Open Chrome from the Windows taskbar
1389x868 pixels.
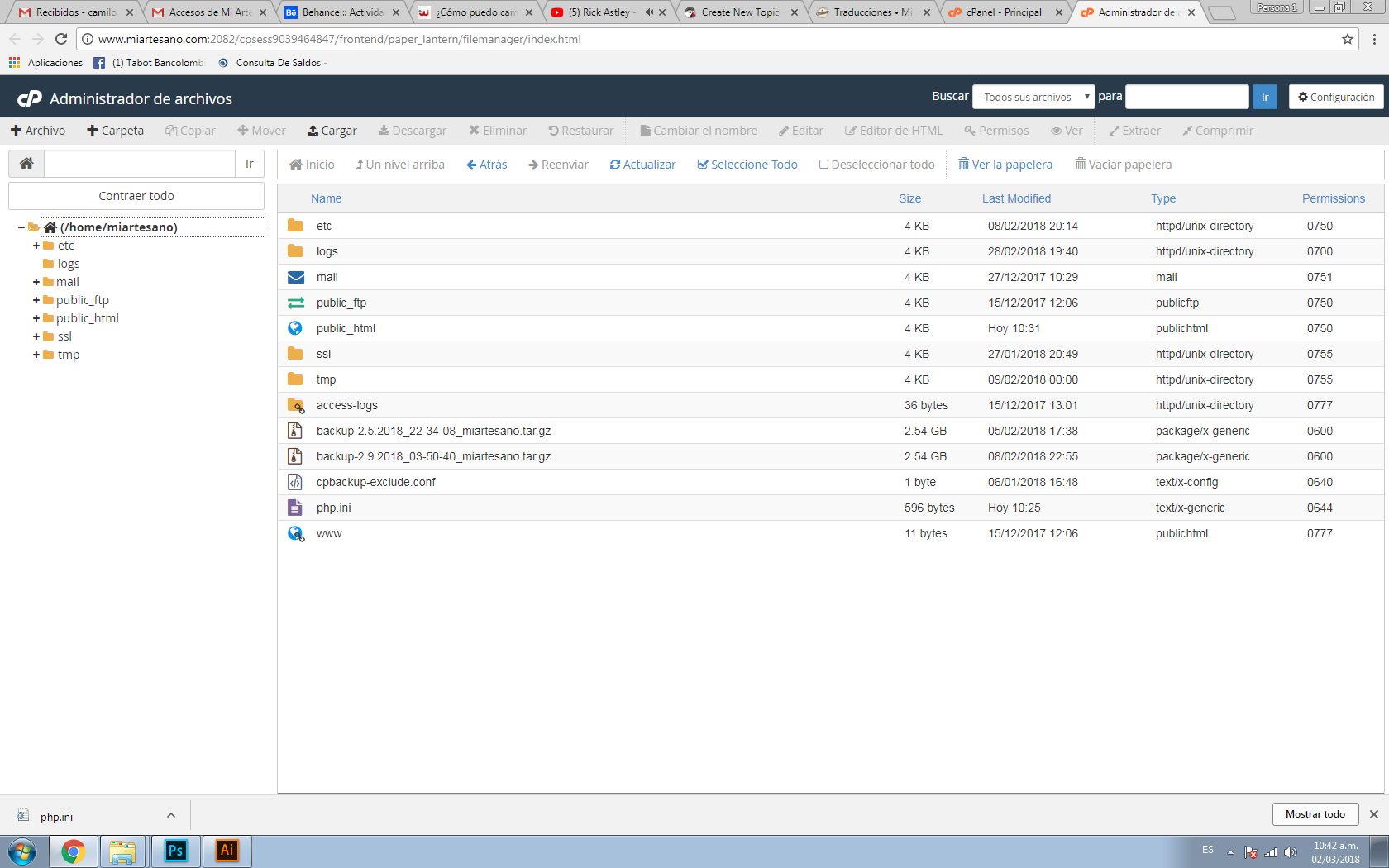pyautogui.click(x=73, y=851)
